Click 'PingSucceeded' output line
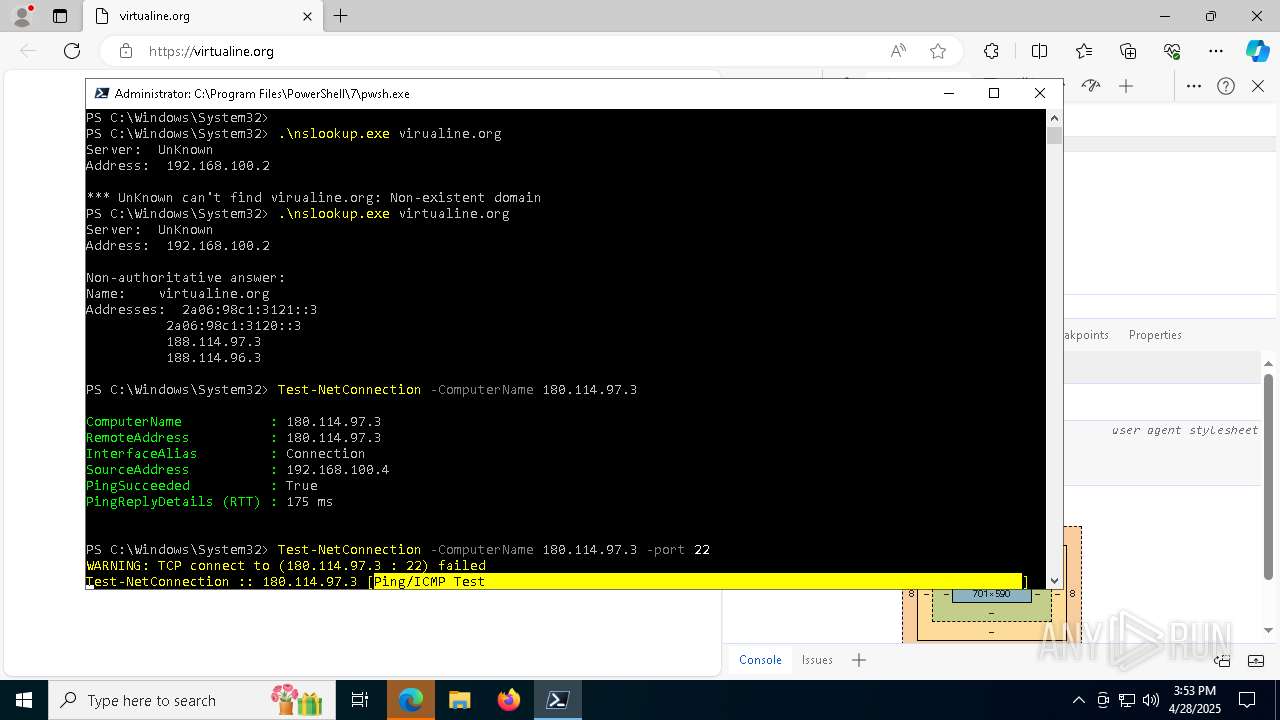Image resolution: width=1280 pixels, height=720 pixels. click(x=202, y=485)
